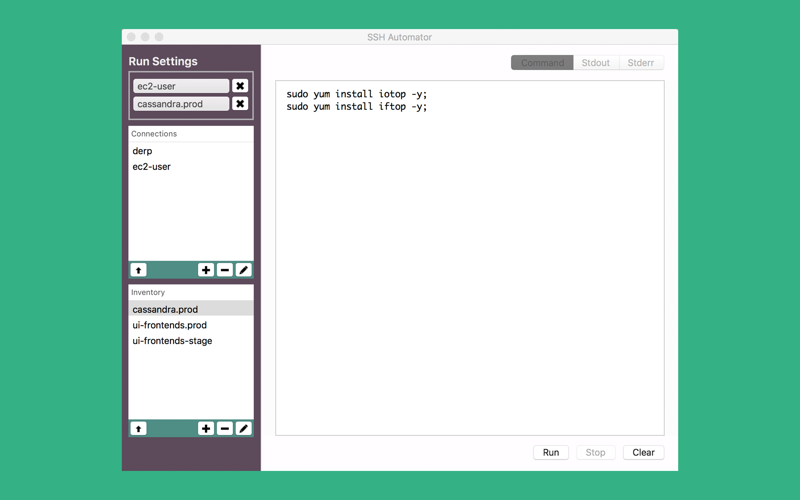Select the Command tab
The width and height of the screenshot is (800, 500).
point(542,63)
